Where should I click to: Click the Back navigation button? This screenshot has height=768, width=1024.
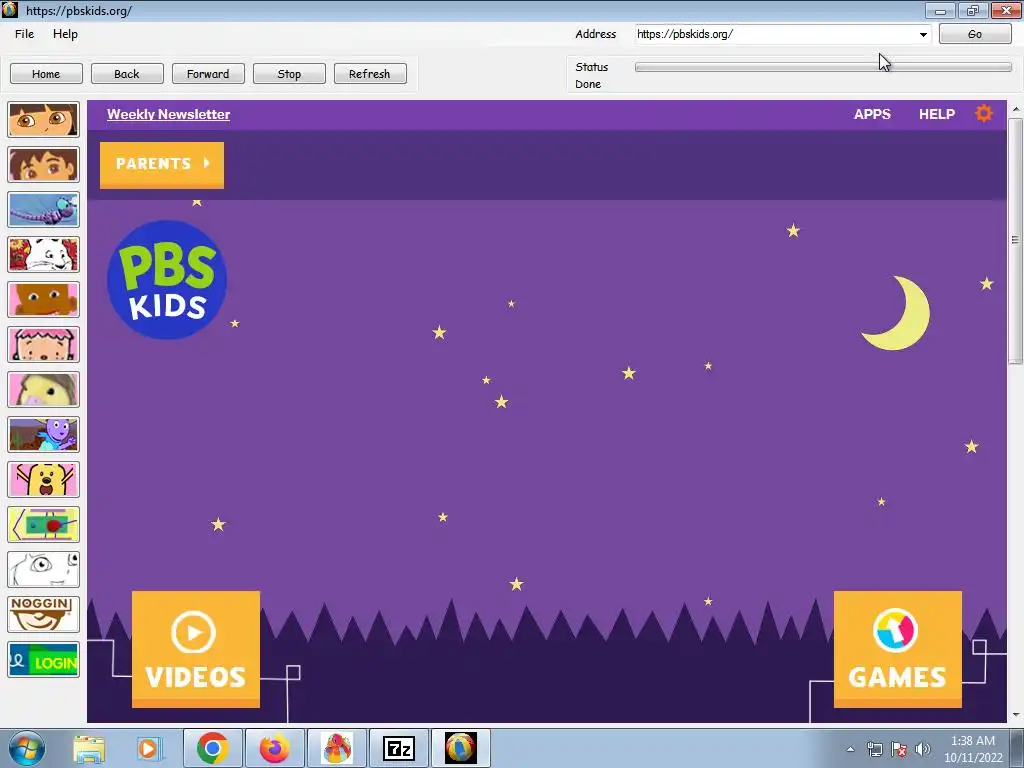127,74
